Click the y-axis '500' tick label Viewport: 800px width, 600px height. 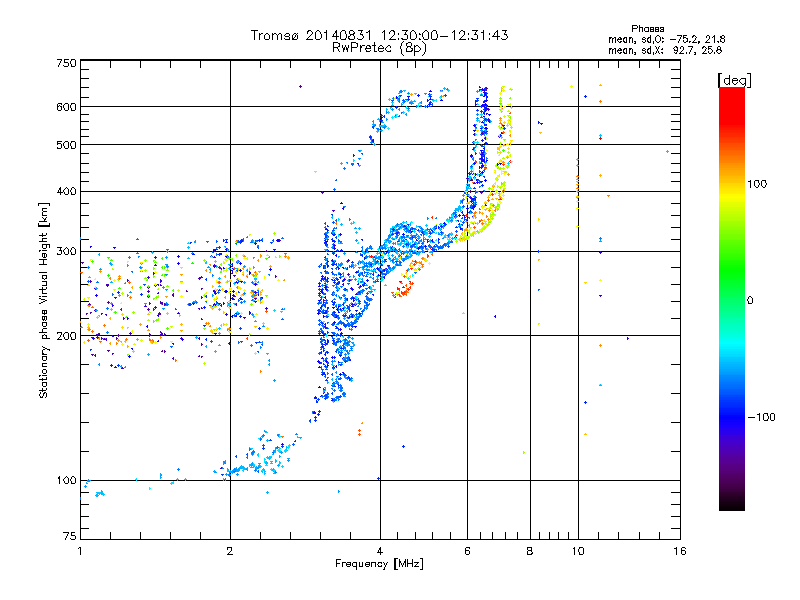[66, 145]
